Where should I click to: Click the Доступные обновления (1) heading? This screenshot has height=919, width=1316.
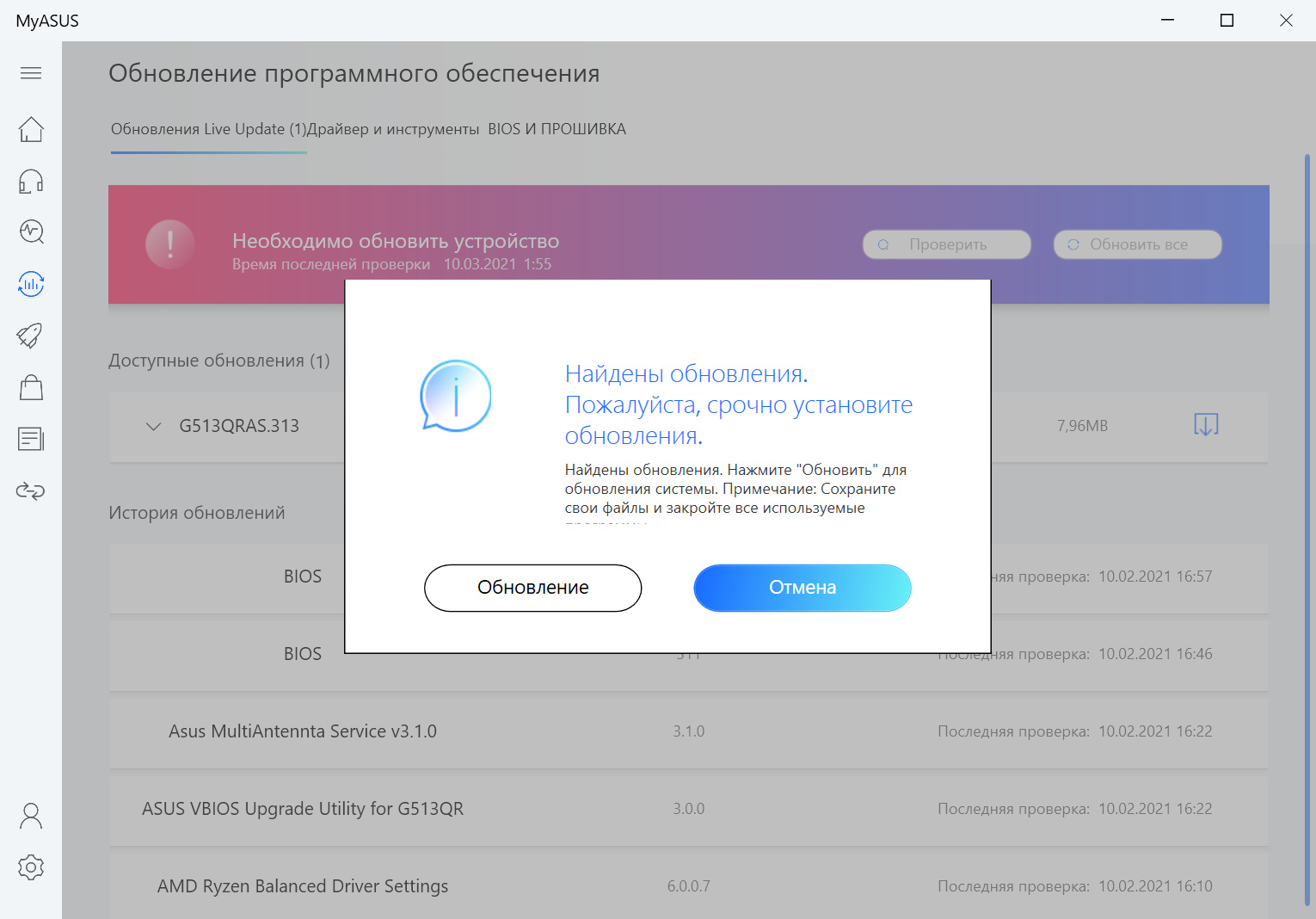coord(219,361)
